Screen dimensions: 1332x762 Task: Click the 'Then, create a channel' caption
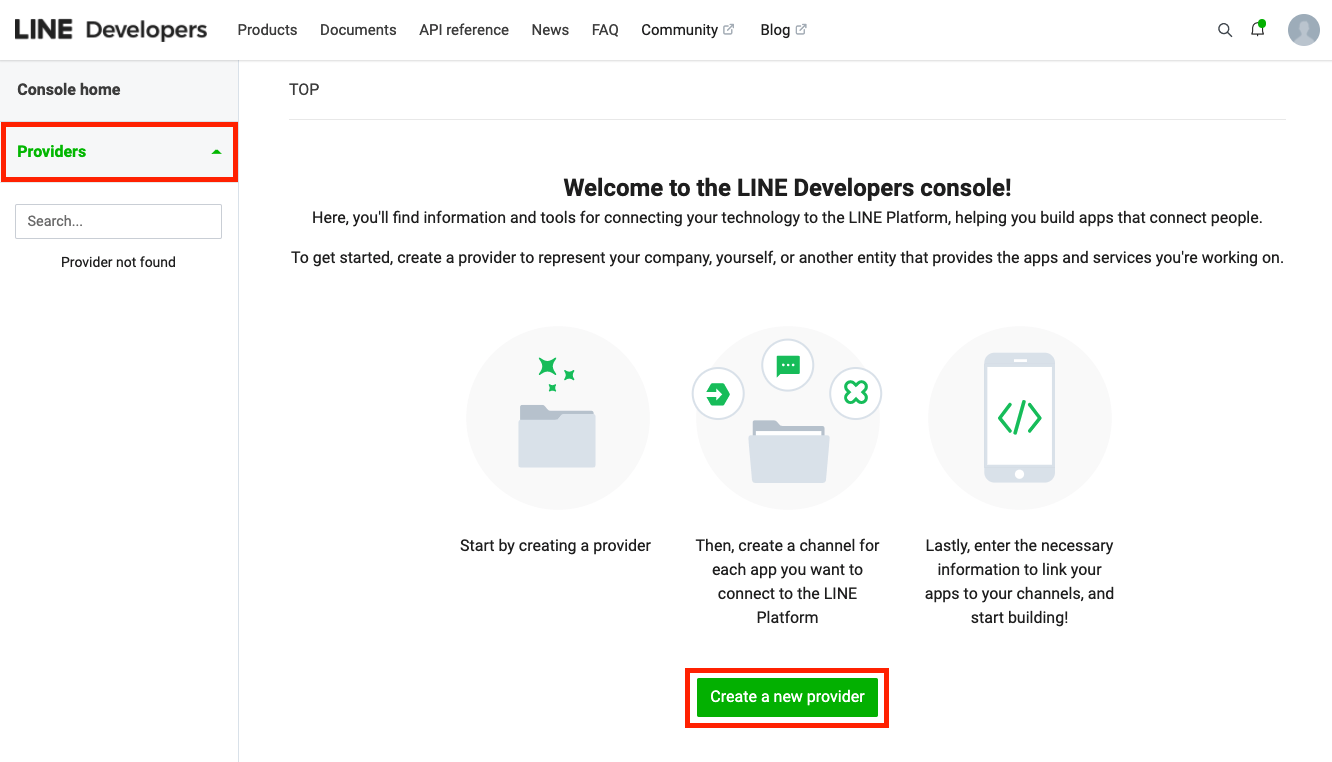787,581
